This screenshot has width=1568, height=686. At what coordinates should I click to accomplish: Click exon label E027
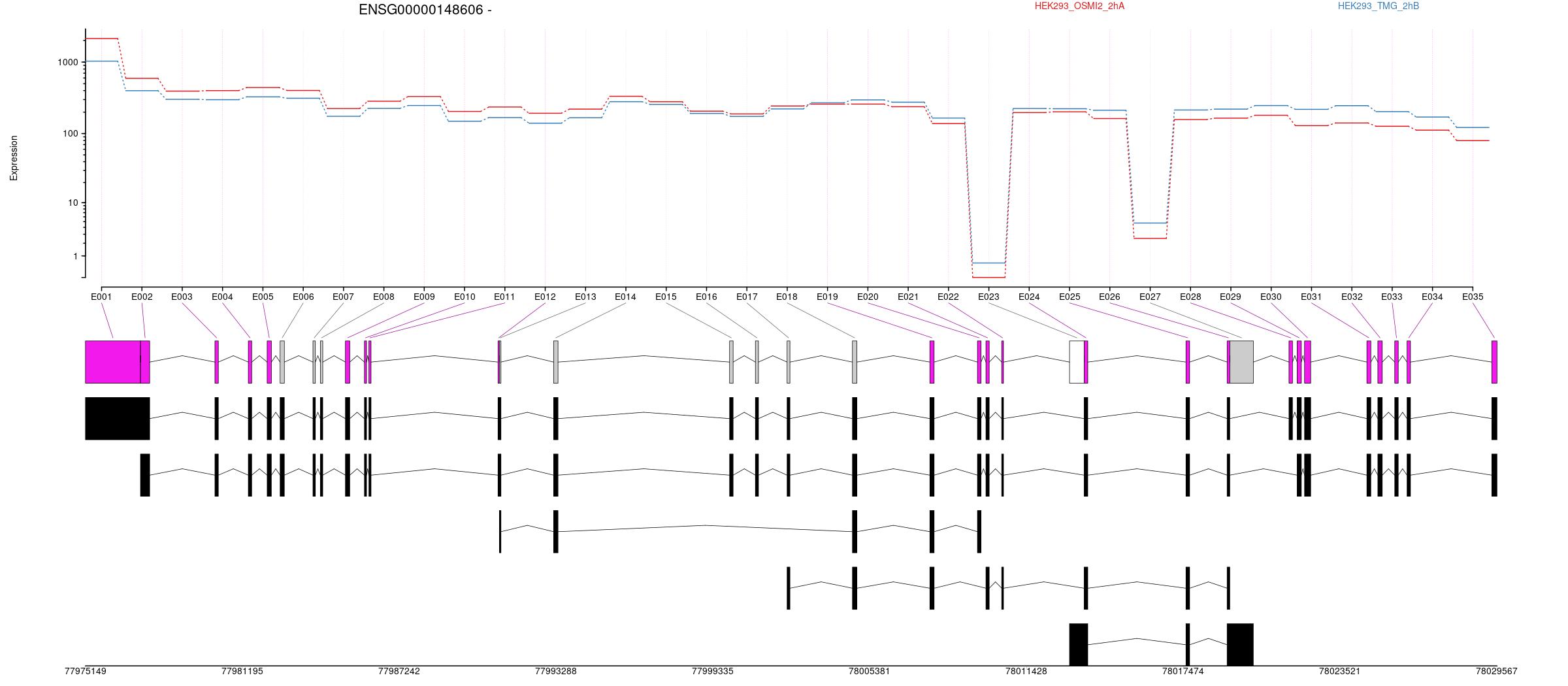click(1150, 297)
